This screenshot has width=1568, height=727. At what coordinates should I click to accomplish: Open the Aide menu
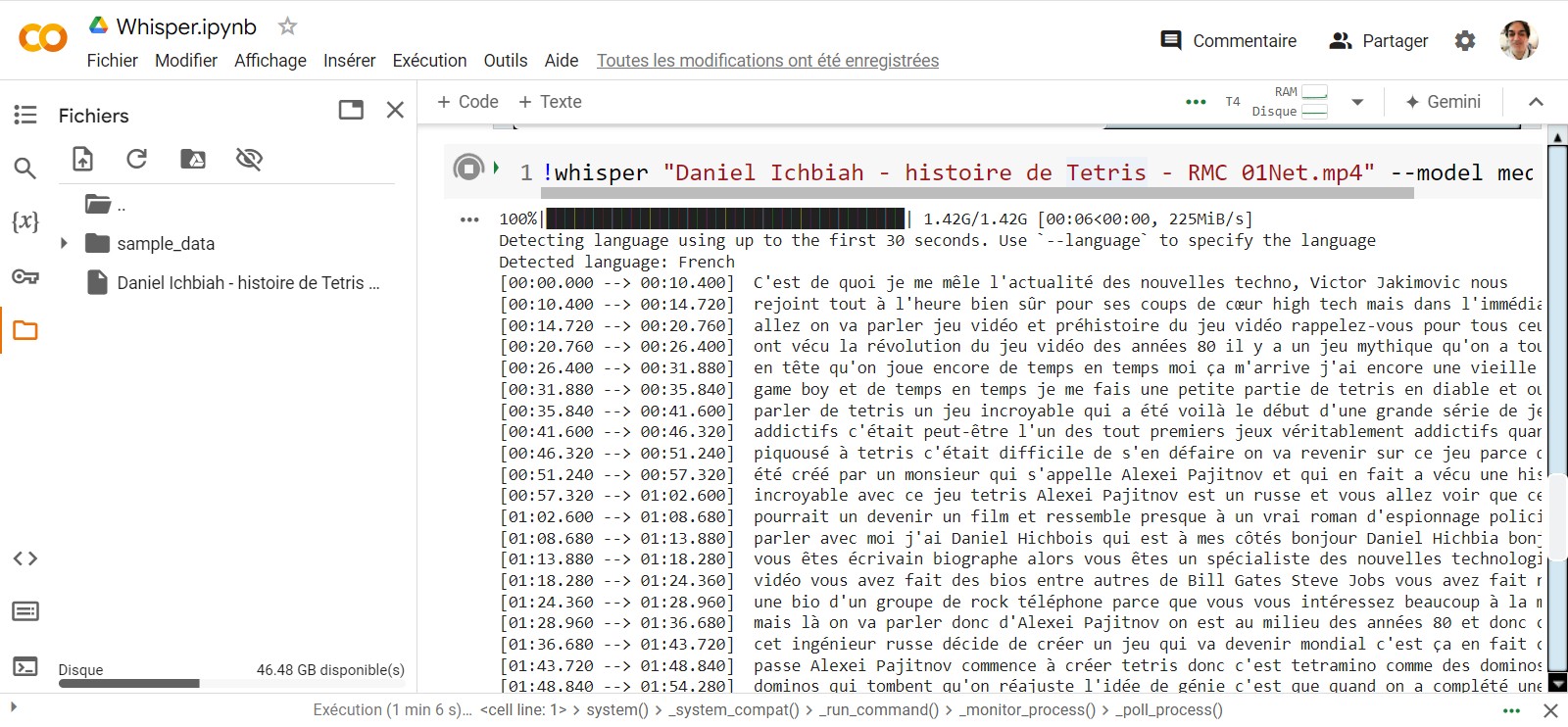coord(562,61)
